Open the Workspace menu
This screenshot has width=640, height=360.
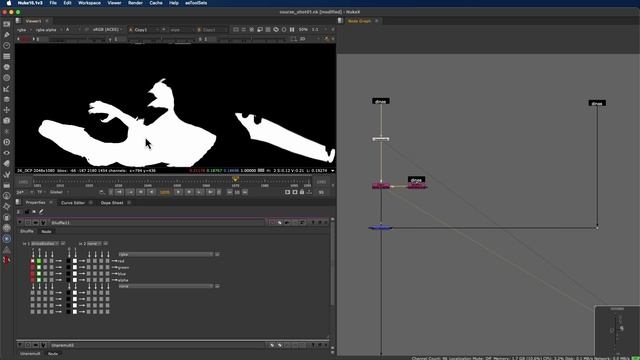point(89,3)
